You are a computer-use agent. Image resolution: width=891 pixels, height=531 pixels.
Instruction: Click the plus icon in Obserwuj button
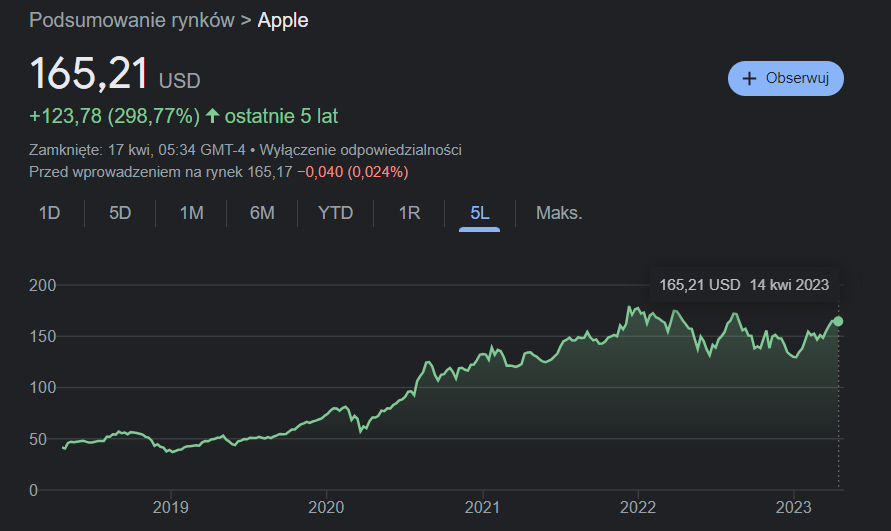click(x=748, y=78)
